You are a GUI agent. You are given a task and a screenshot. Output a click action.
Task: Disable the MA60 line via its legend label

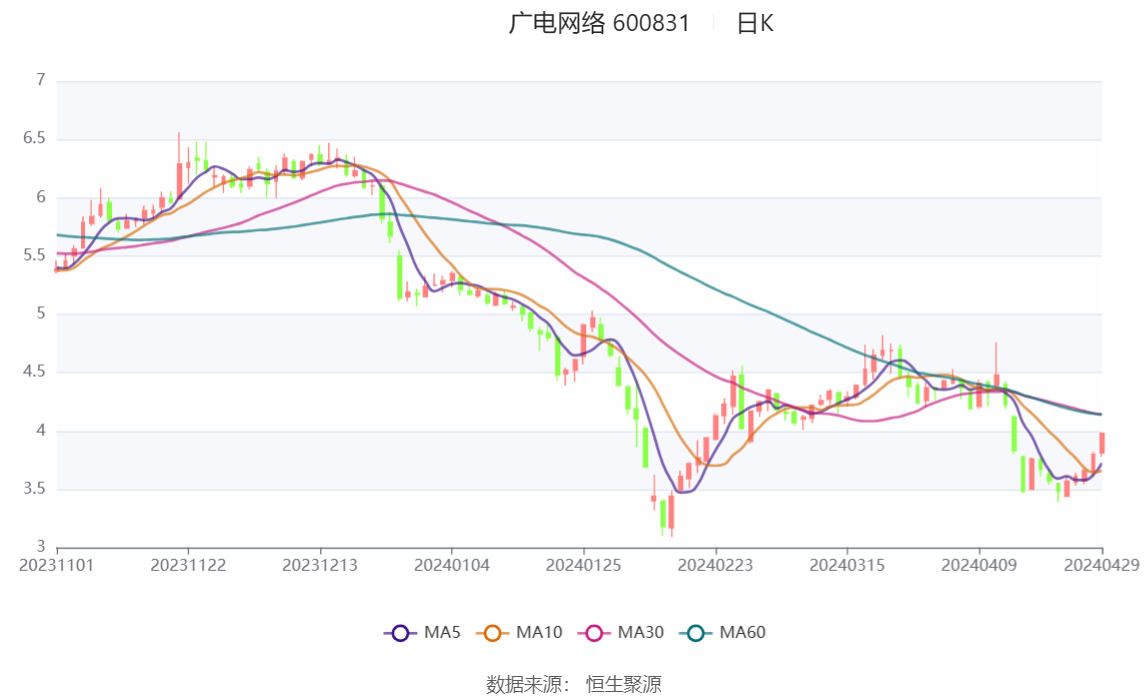pos(743,633)
